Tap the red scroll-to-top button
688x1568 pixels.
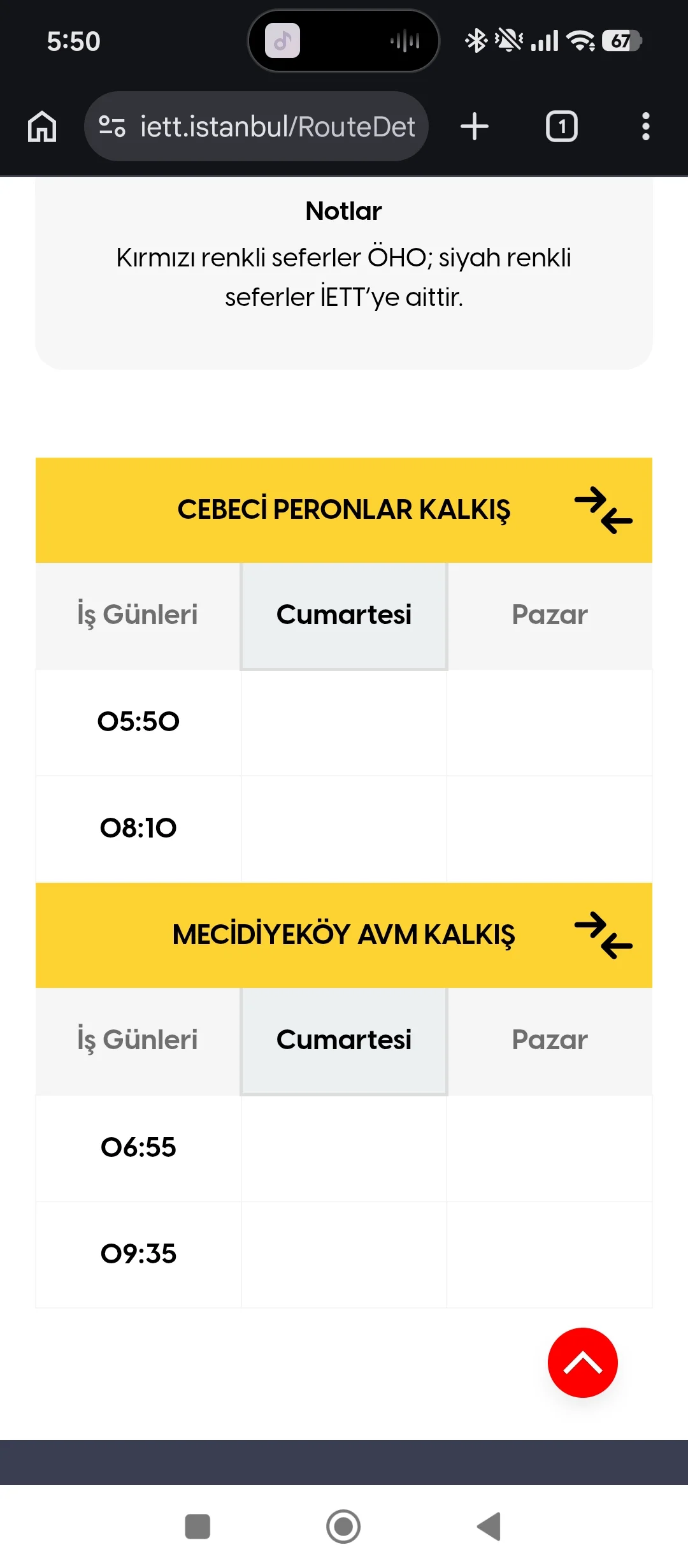[x=582, y=1363]
